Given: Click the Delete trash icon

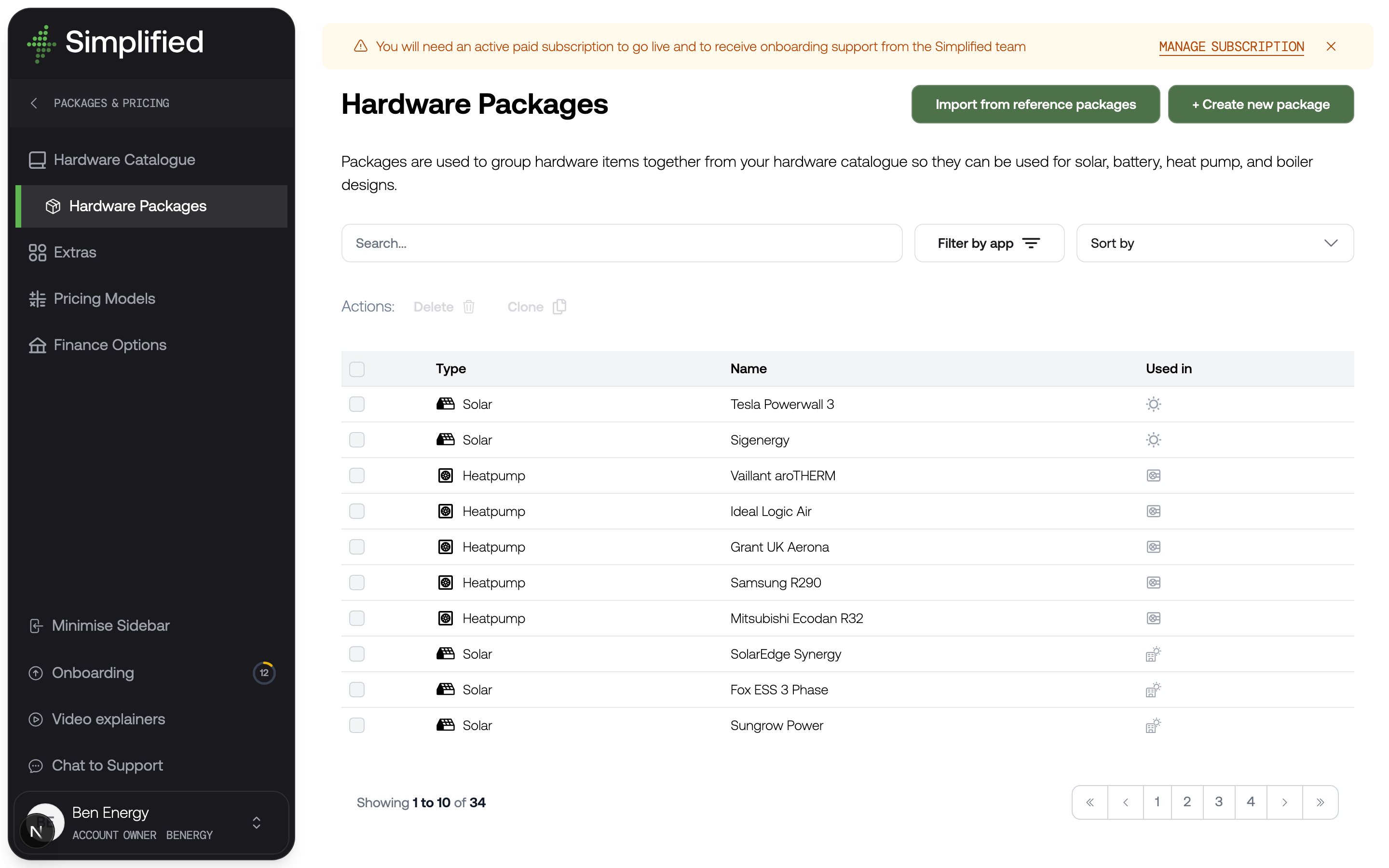Looking at the screenshot, I should (469, 307).
